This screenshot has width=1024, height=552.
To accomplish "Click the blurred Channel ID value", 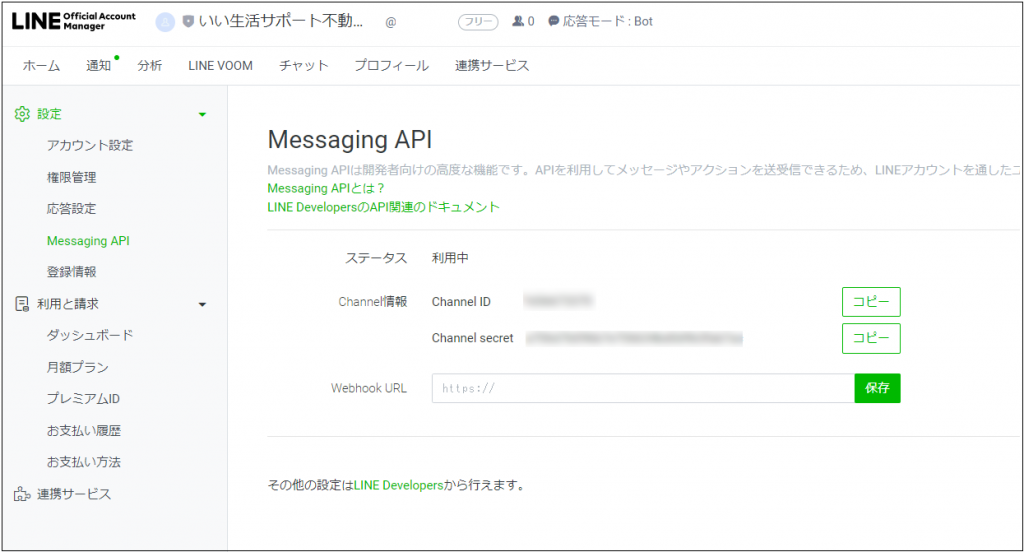I will [558, 300].
